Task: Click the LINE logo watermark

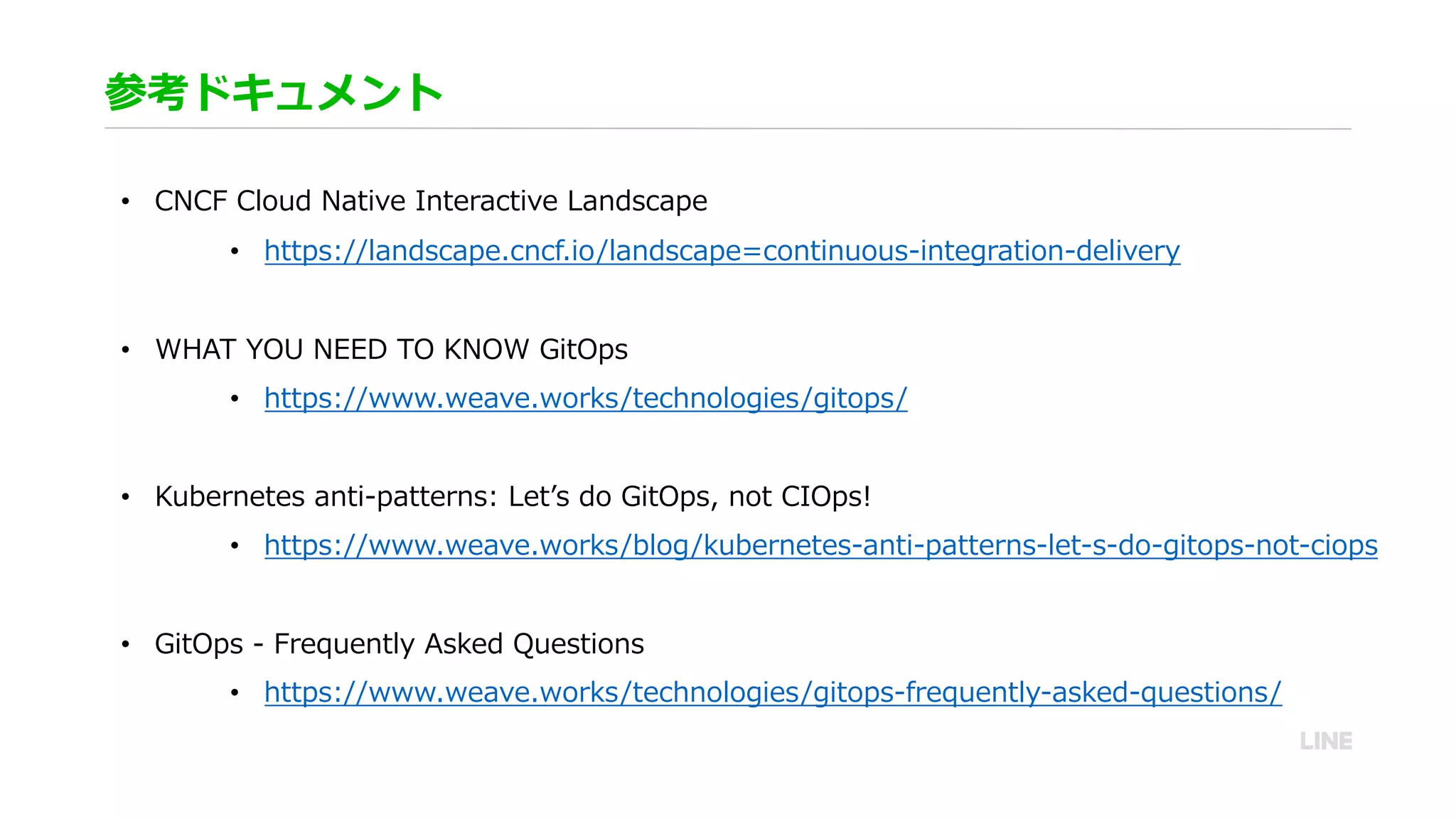Action: (x=1326, y=741)
